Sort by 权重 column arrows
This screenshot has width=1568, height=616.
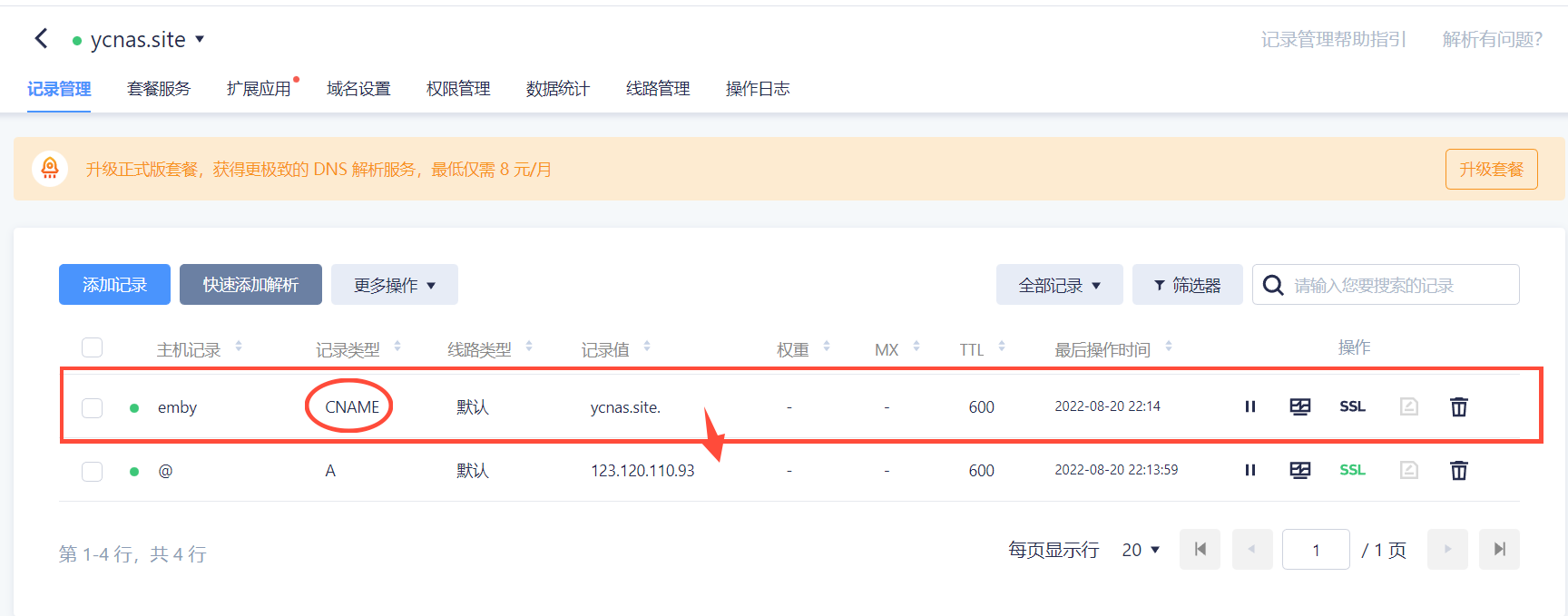click(x=827, y=347)
